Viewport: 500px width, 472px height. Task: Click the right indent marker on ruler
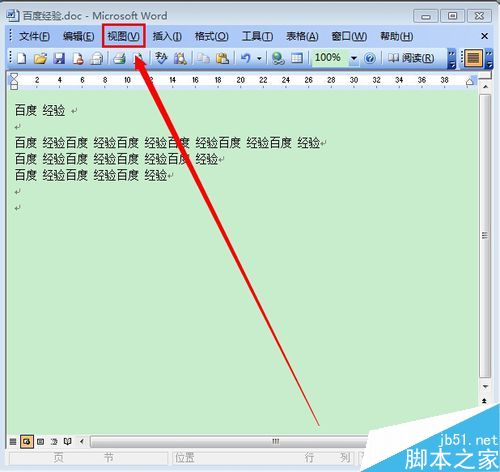(470, 82)
